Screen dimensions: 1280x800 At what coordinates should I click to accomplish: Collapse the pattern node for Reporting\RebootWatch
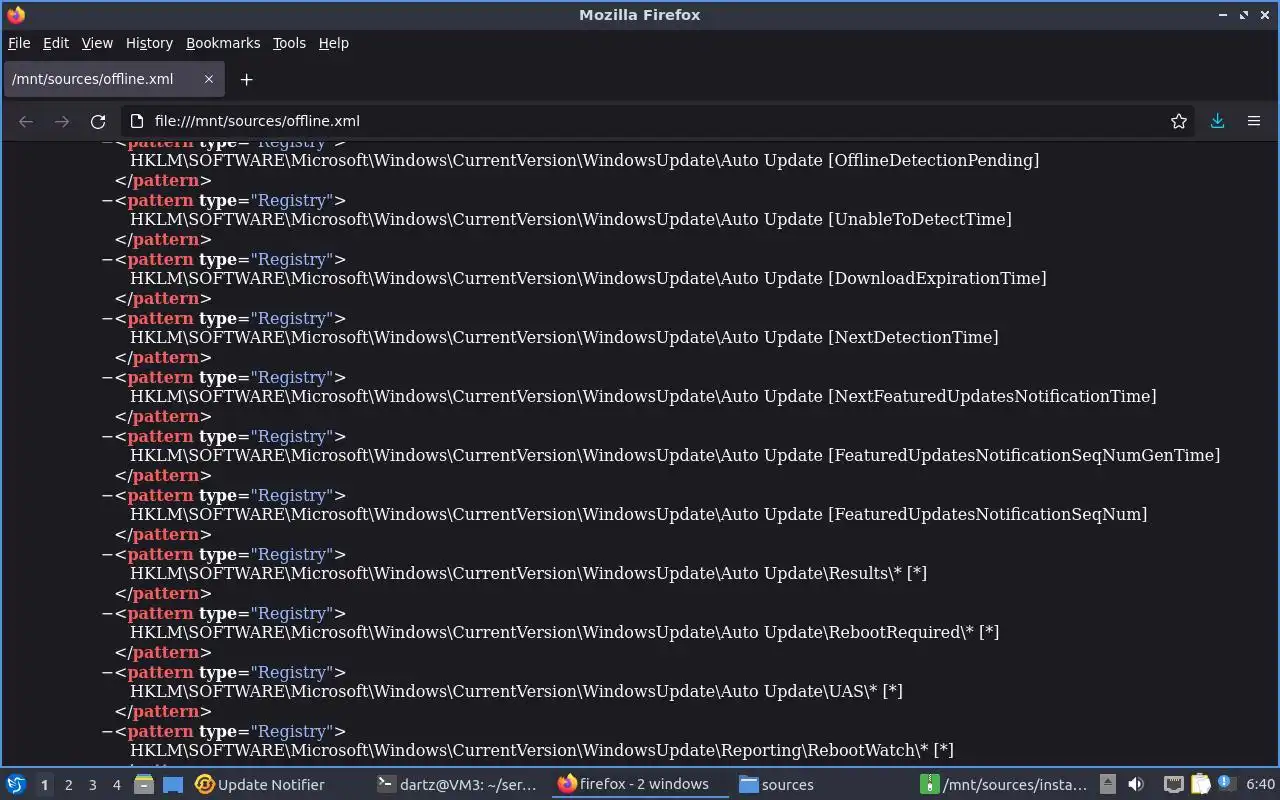(x=107, y=731)
